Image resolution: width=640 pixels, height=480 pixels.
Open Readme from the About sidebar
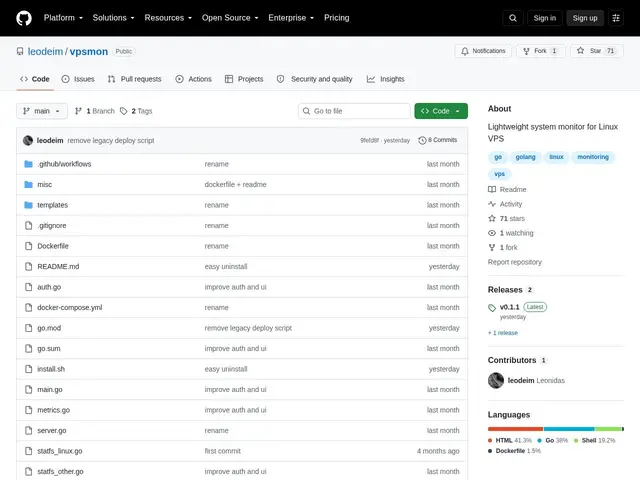pos(507,189)
